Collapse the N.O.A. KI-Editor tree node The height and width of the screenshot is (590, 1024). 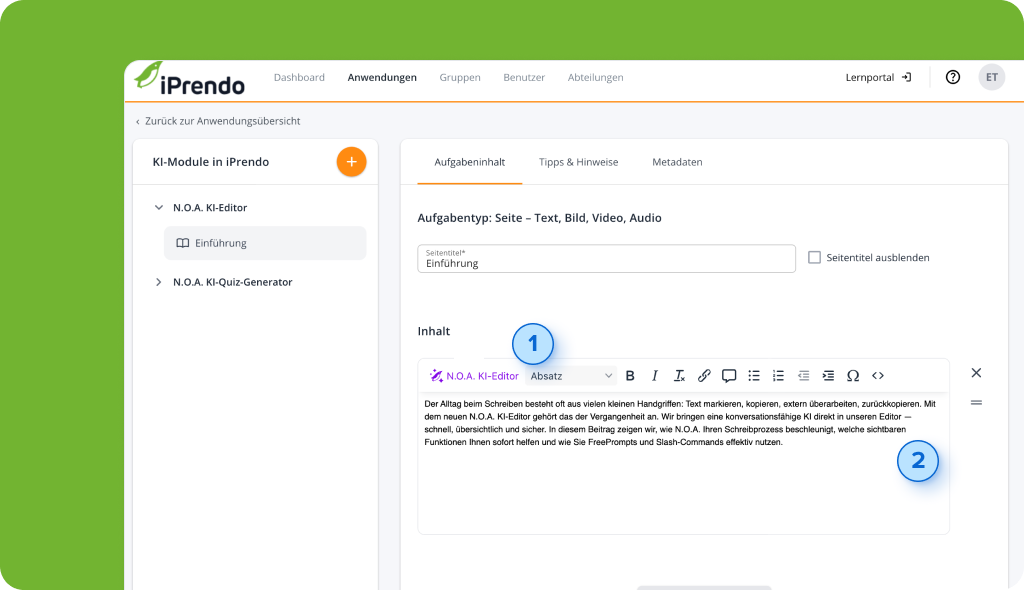(x=158, y=208)
